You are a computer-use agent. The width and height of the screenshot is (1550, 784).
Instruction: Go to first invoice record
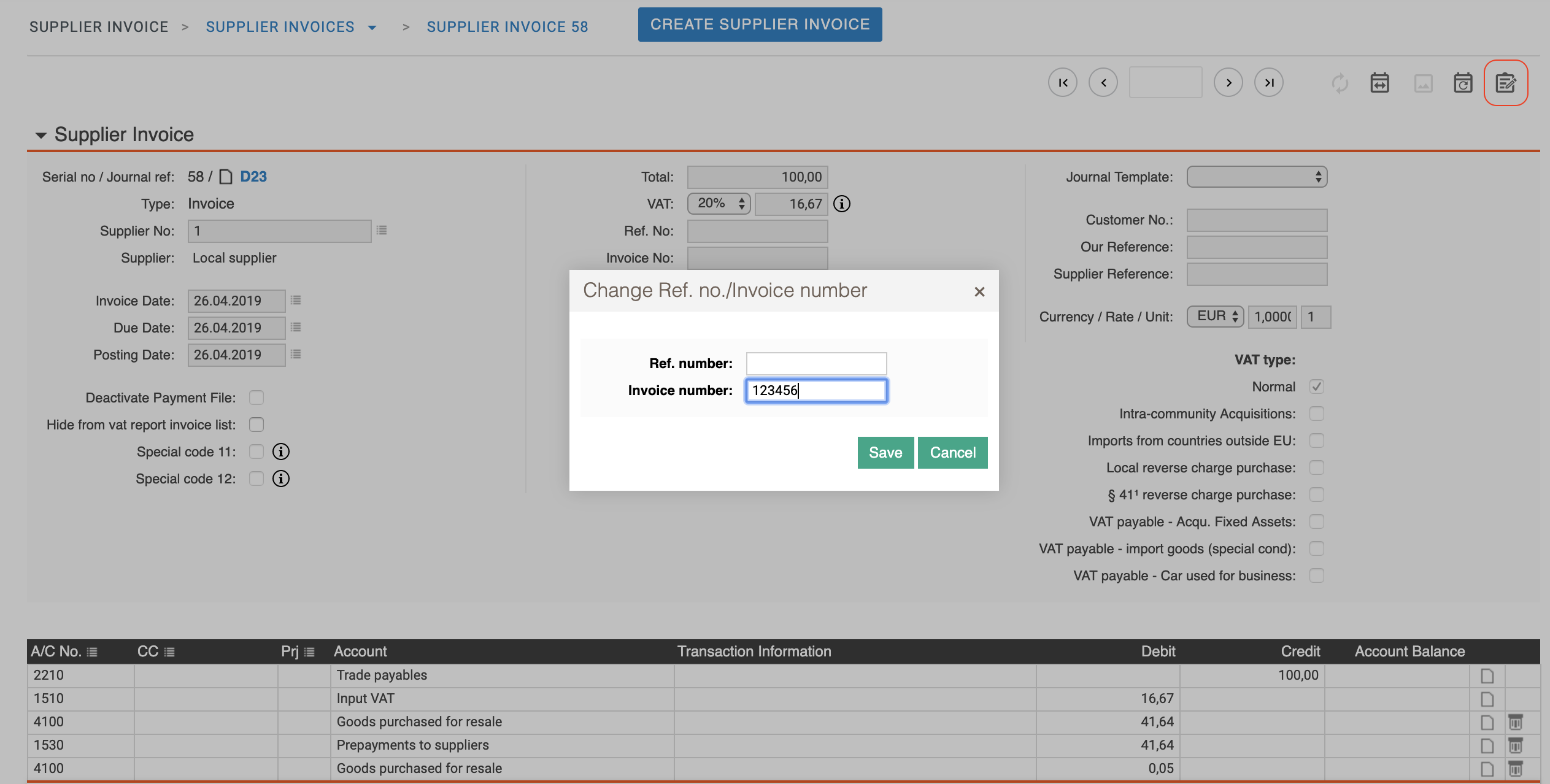(1063, 83)
